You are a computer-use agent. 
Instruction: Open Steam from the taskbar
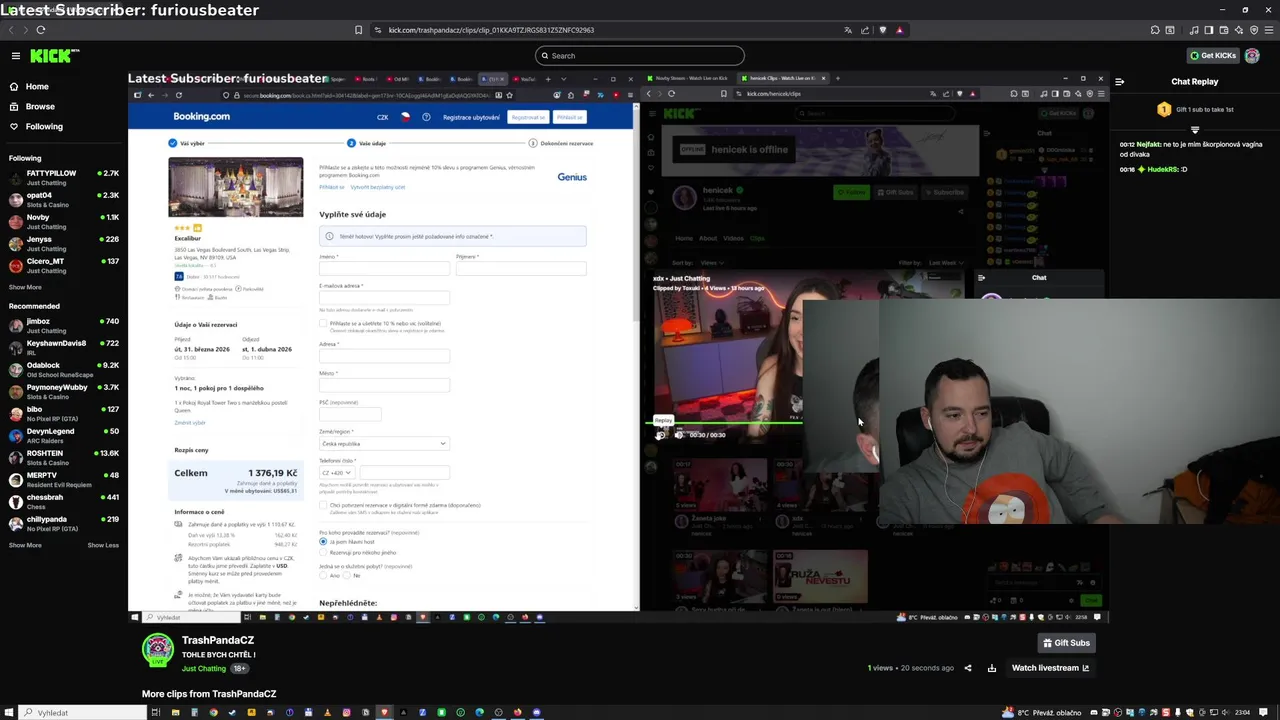coord(232,712)
